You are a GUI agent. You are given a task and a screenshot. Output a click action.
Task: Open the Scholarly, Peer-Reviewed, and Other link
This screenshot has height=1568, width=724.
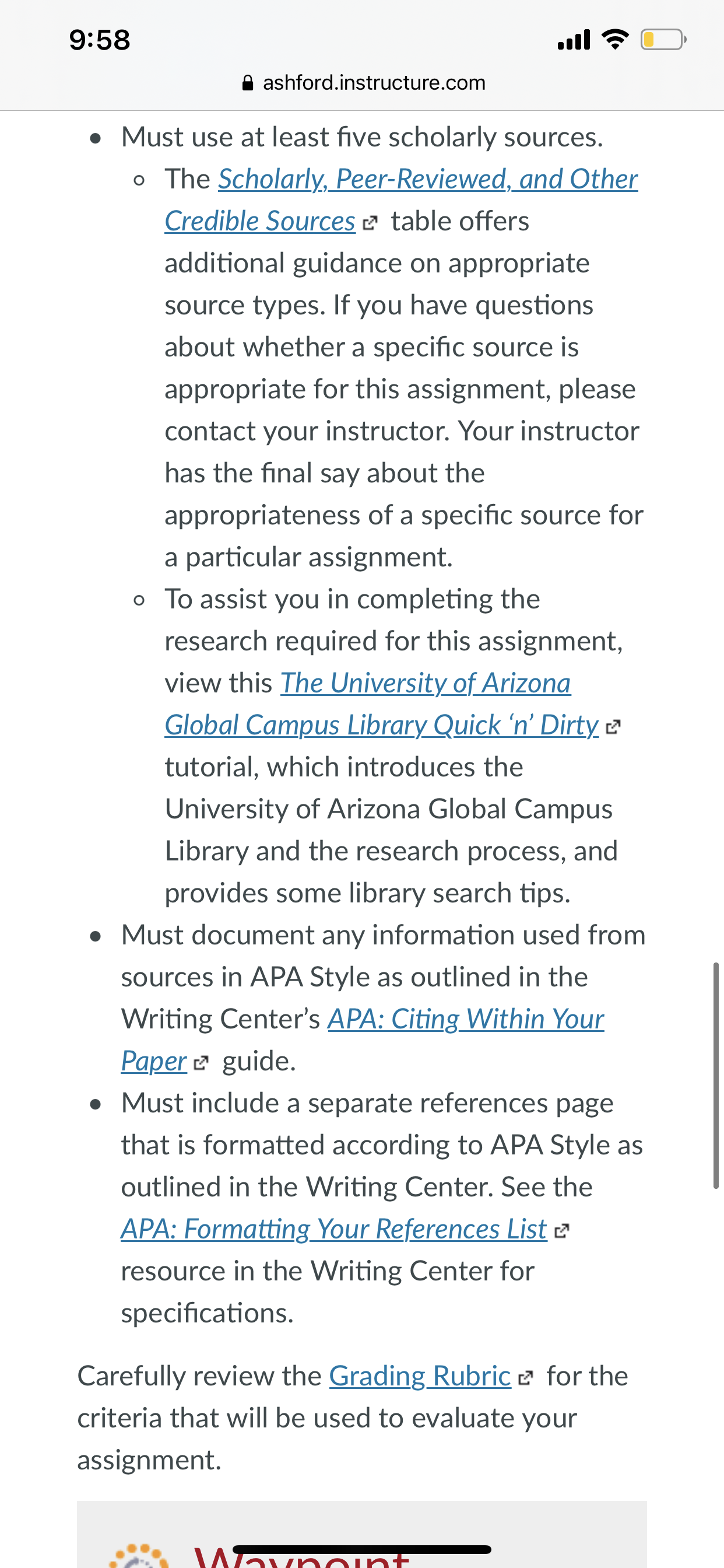coord(428,180)
